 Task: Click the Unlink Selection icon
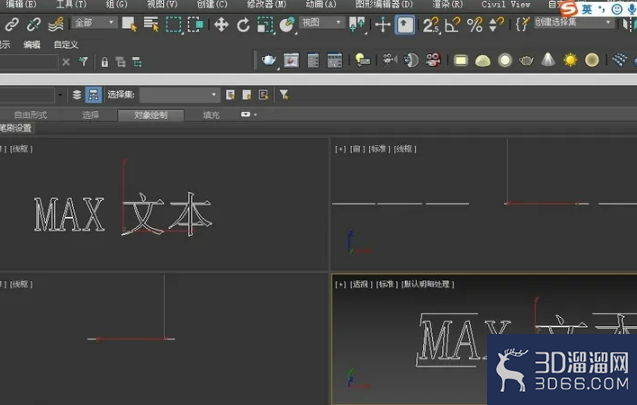click(x=33, y=25)
